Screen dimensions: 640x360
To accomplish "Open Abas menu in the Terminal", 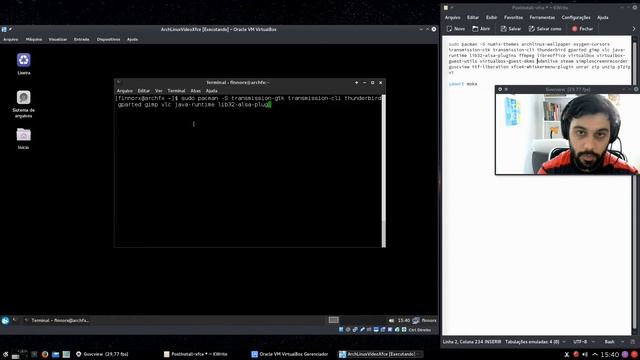I will click(196, 91).
